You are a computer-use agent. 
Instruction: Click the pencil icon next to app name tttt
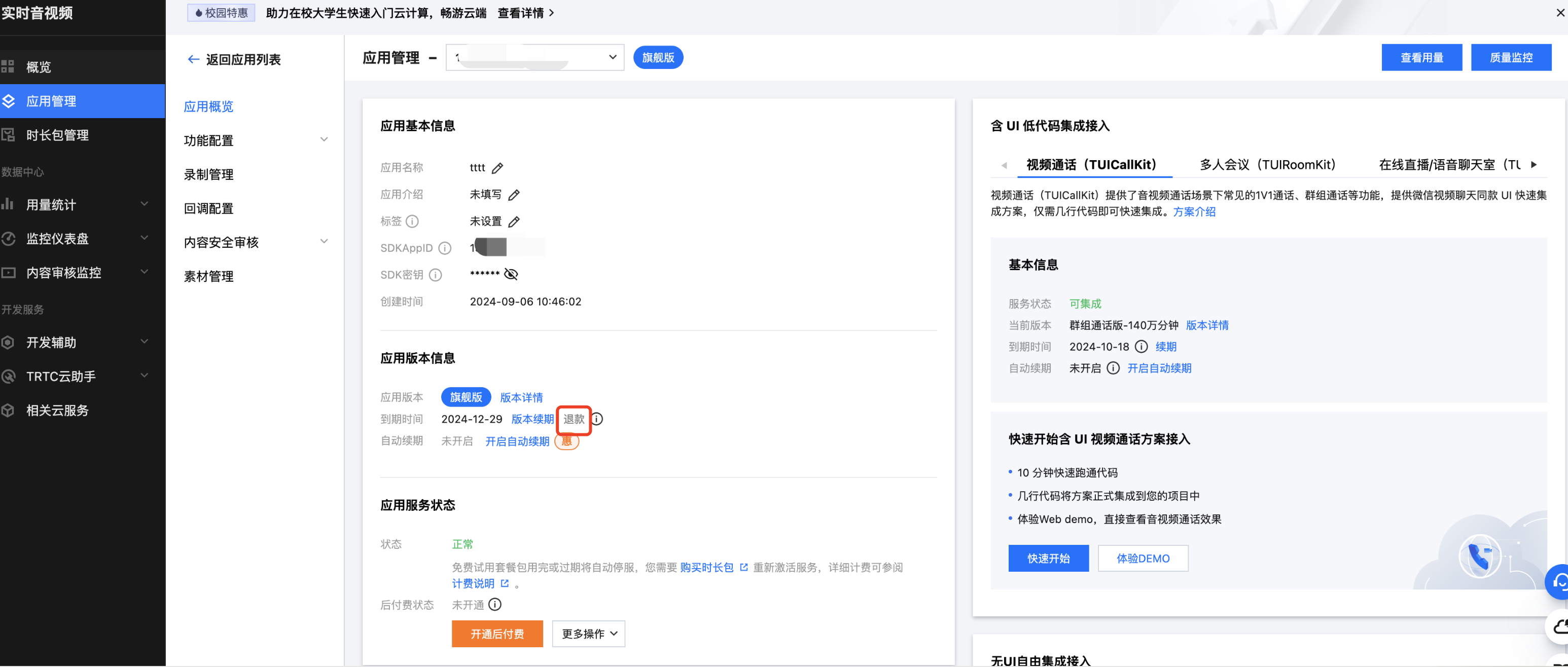coord(497,168)
